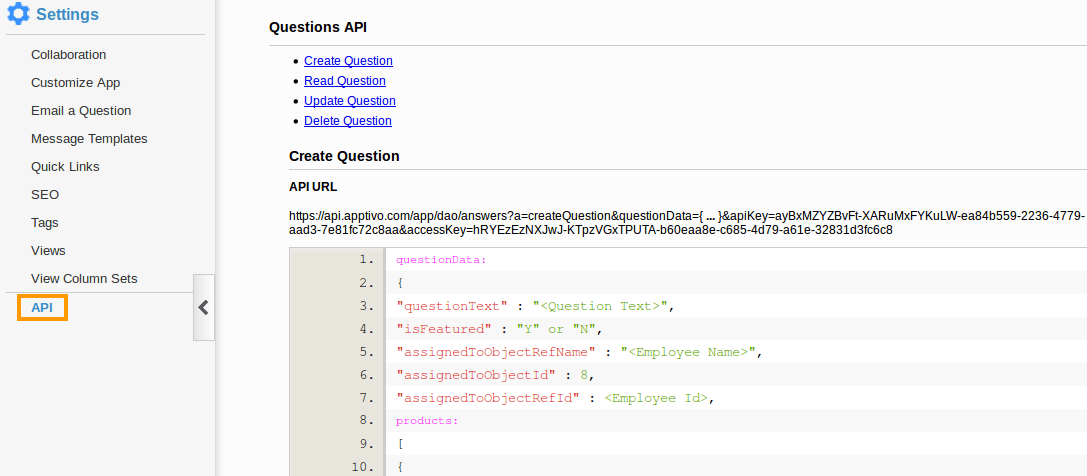Collapse the sidebar with the arrow handle
The image size is (1087, 476).
click(204, 308)
